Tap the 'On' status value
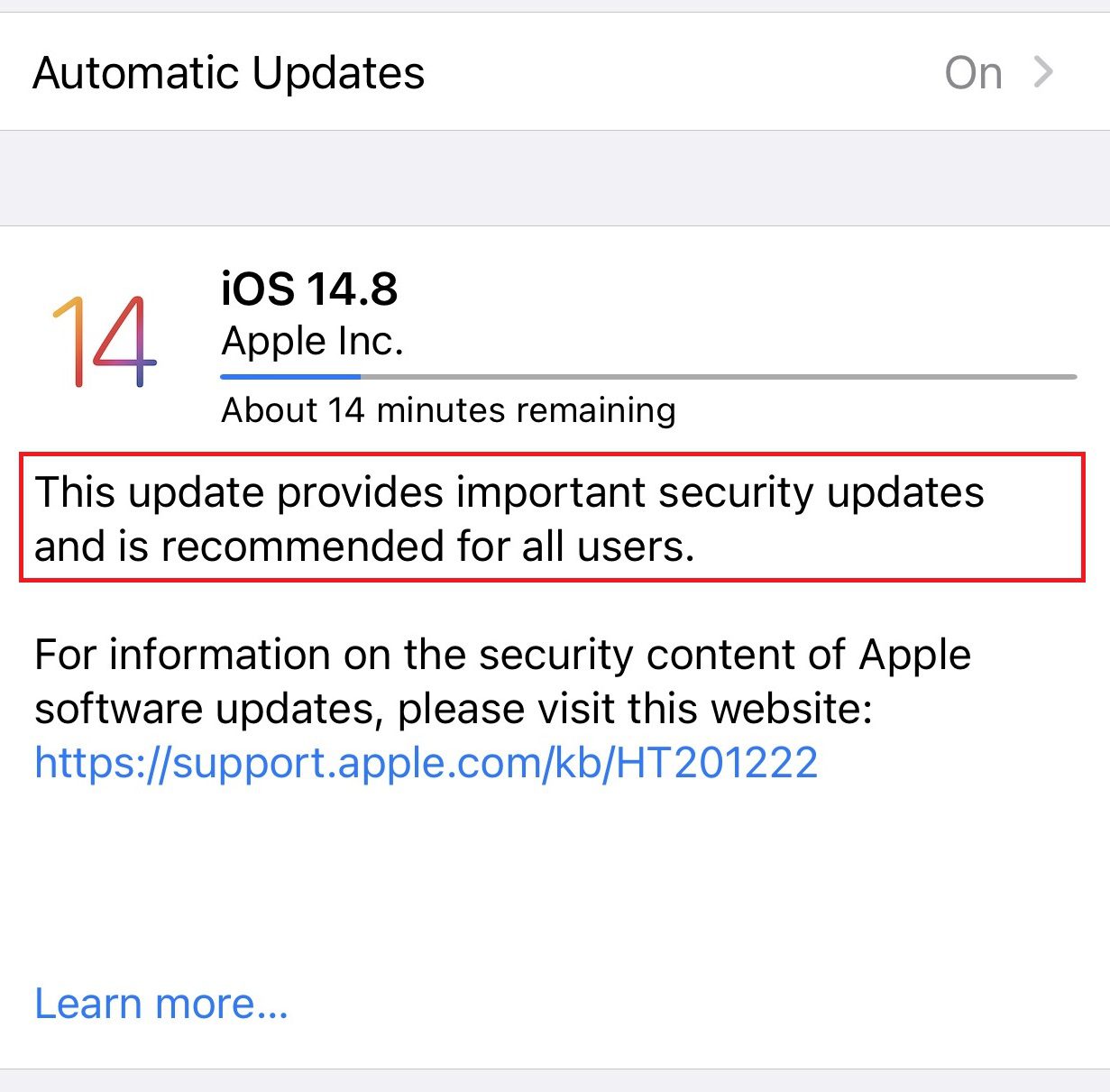The height and width of the screenshot is (1092, 1110). click(x=973, y=73)
